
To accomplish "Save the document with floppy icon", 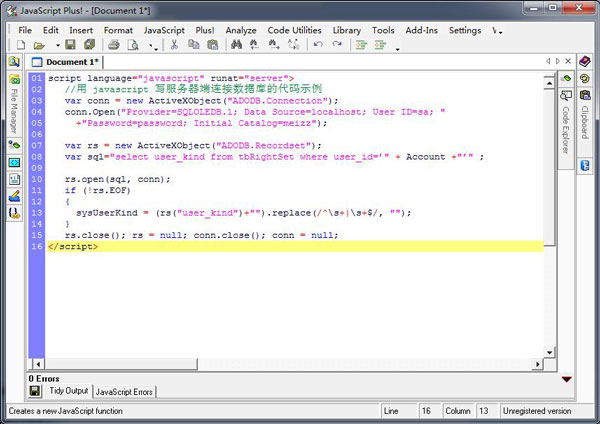I will point(70,45).
